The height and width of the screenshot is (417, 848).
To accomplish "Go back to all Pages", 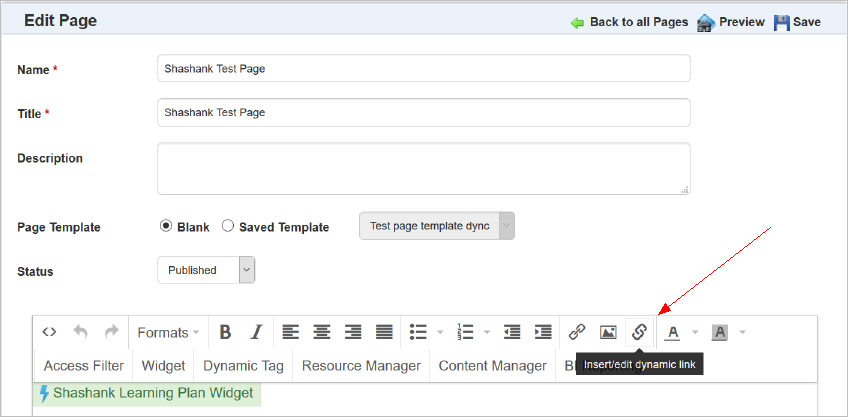I will (630, 22).
